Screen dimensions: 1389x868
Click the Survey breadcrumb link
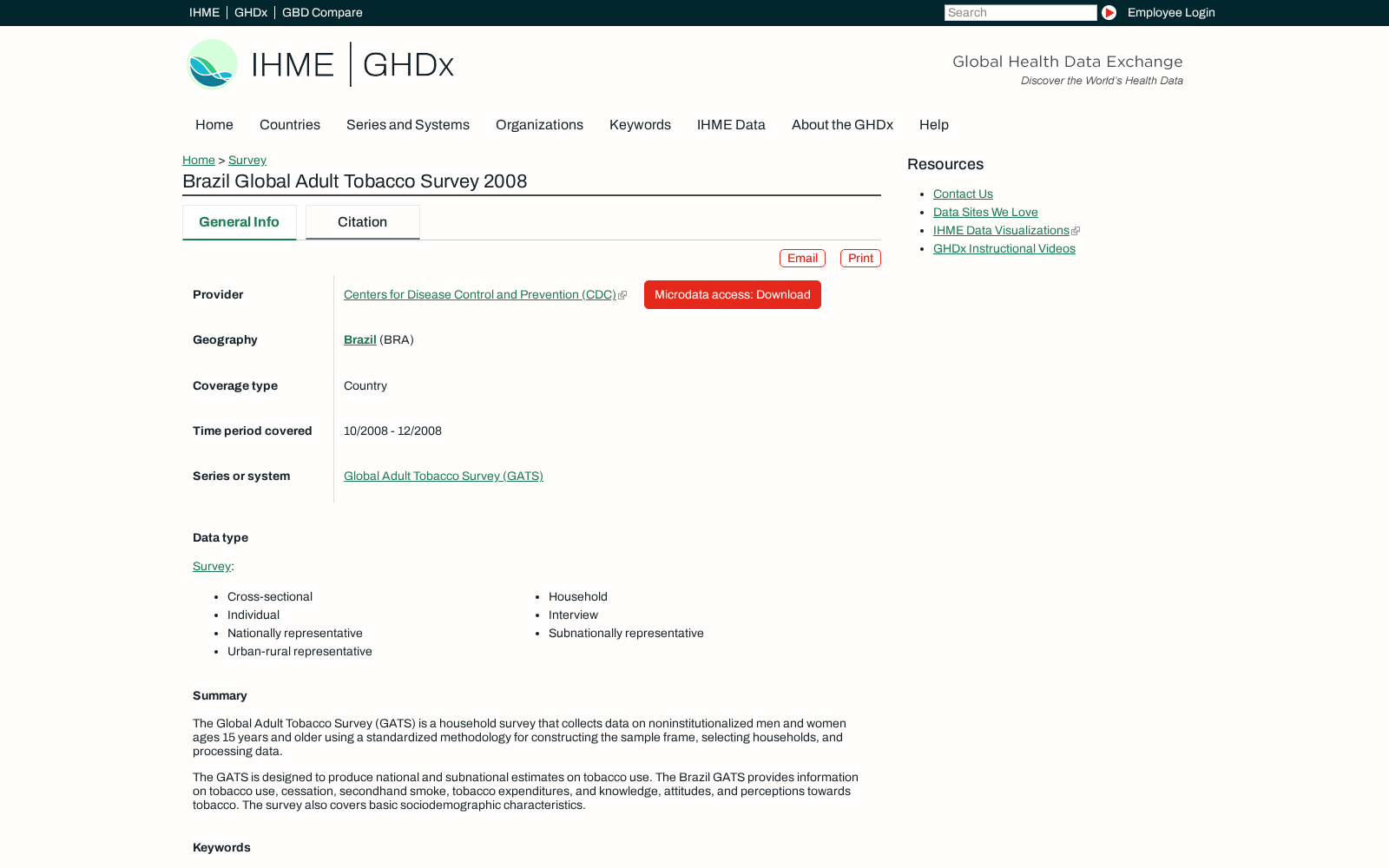[247, 161]
